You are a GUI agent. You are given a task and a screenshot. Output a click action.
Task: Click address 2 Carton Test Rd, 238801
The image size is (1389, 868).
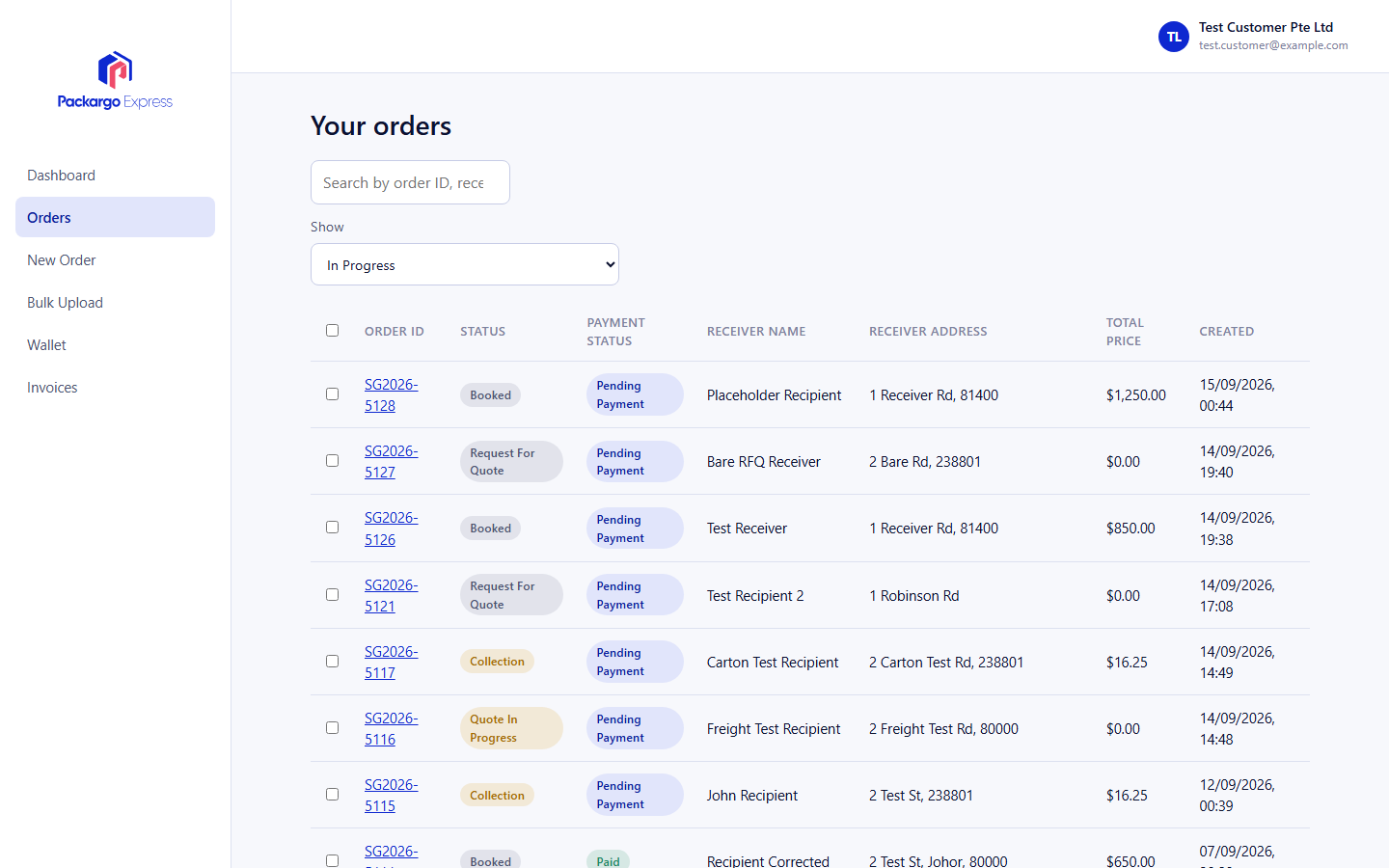pos(946,662)
